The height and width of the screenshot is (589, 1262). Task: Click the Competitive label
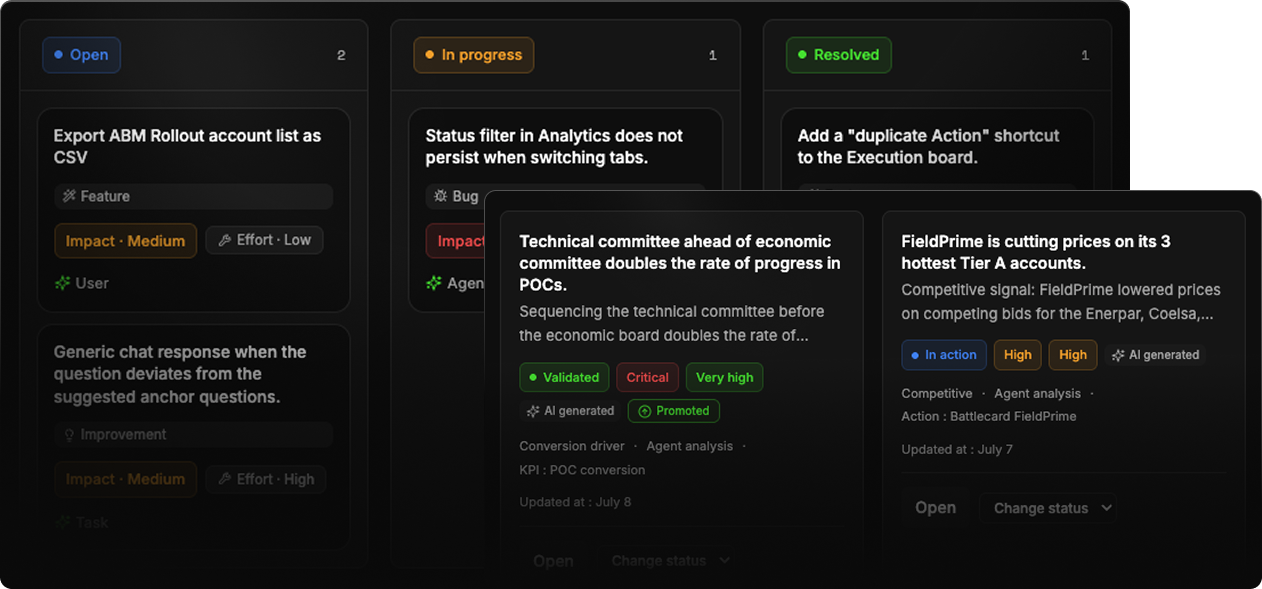(937, 394)
